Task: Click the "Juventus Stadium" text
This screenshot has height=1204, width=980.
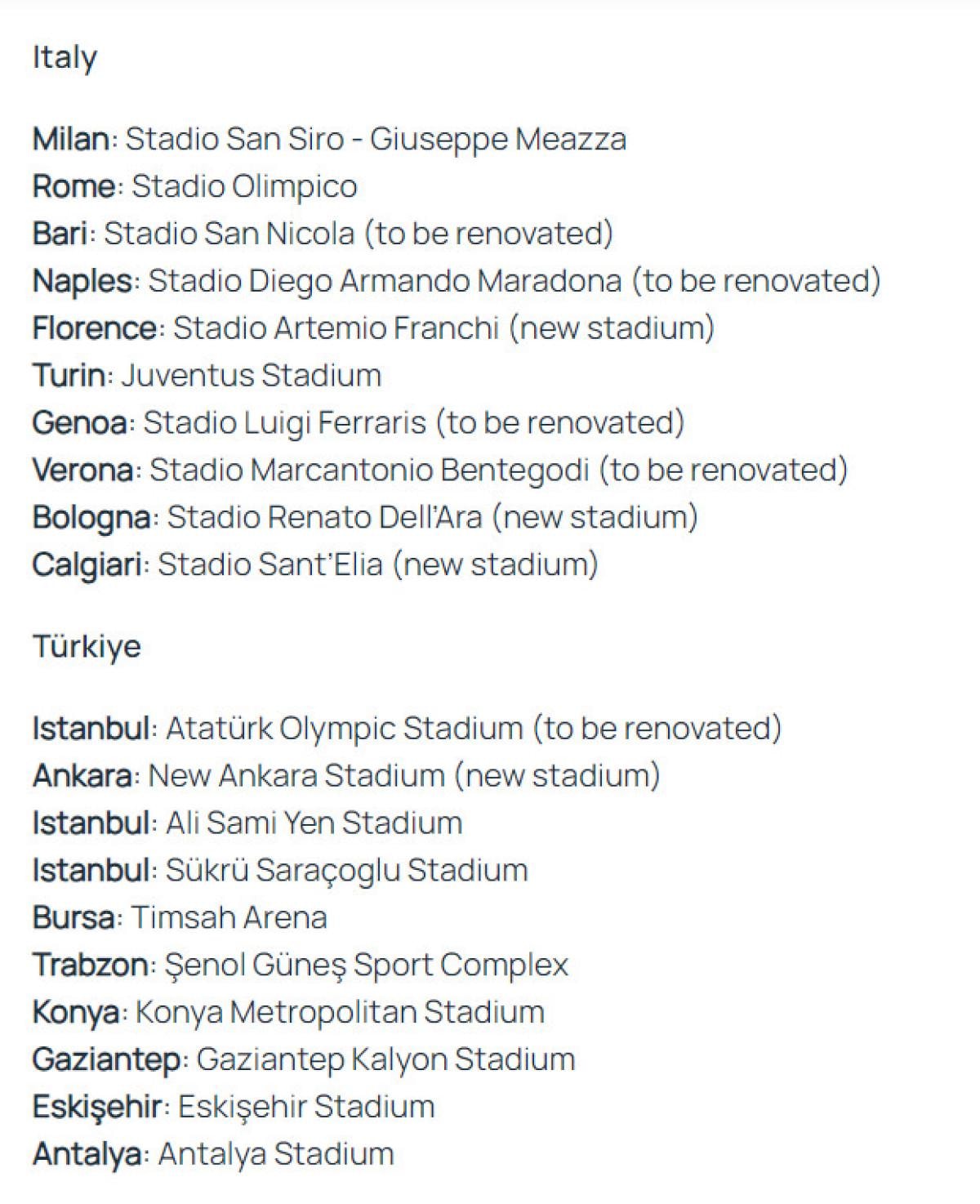Action: tap(252, 376)
